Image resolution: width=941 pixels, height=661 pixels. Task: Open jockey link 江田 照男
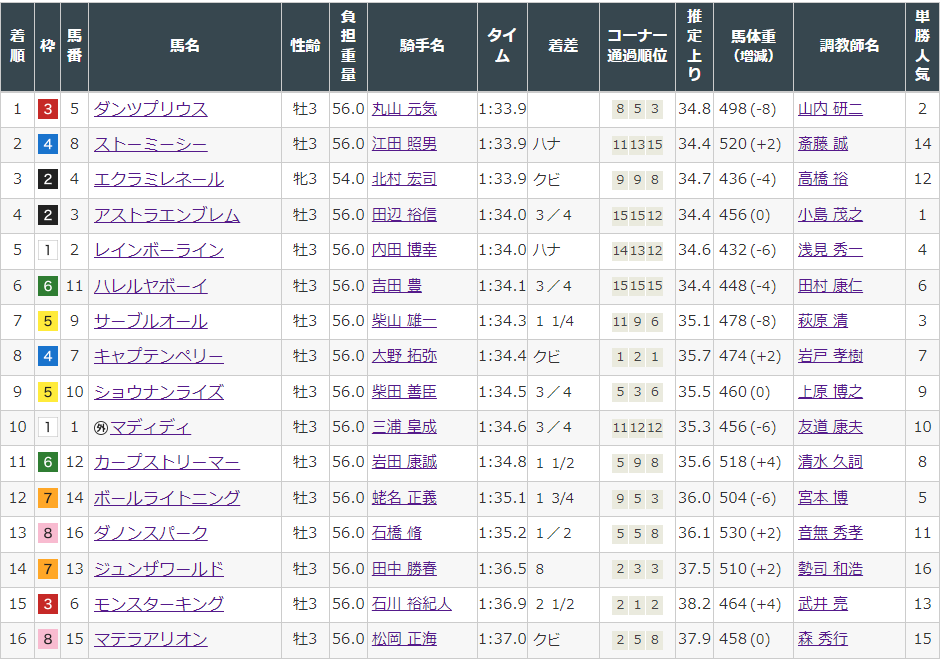(x=404, y=144)
